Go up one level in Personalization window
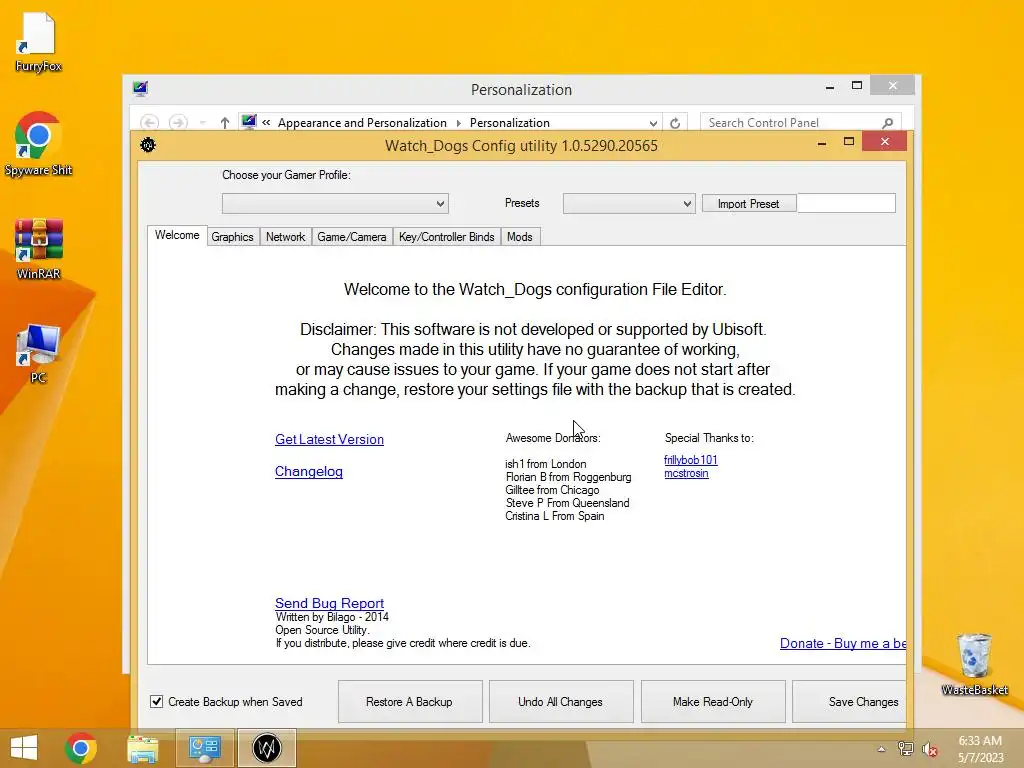The height and width of the screenshot is (768, 1024). [225, 122]
